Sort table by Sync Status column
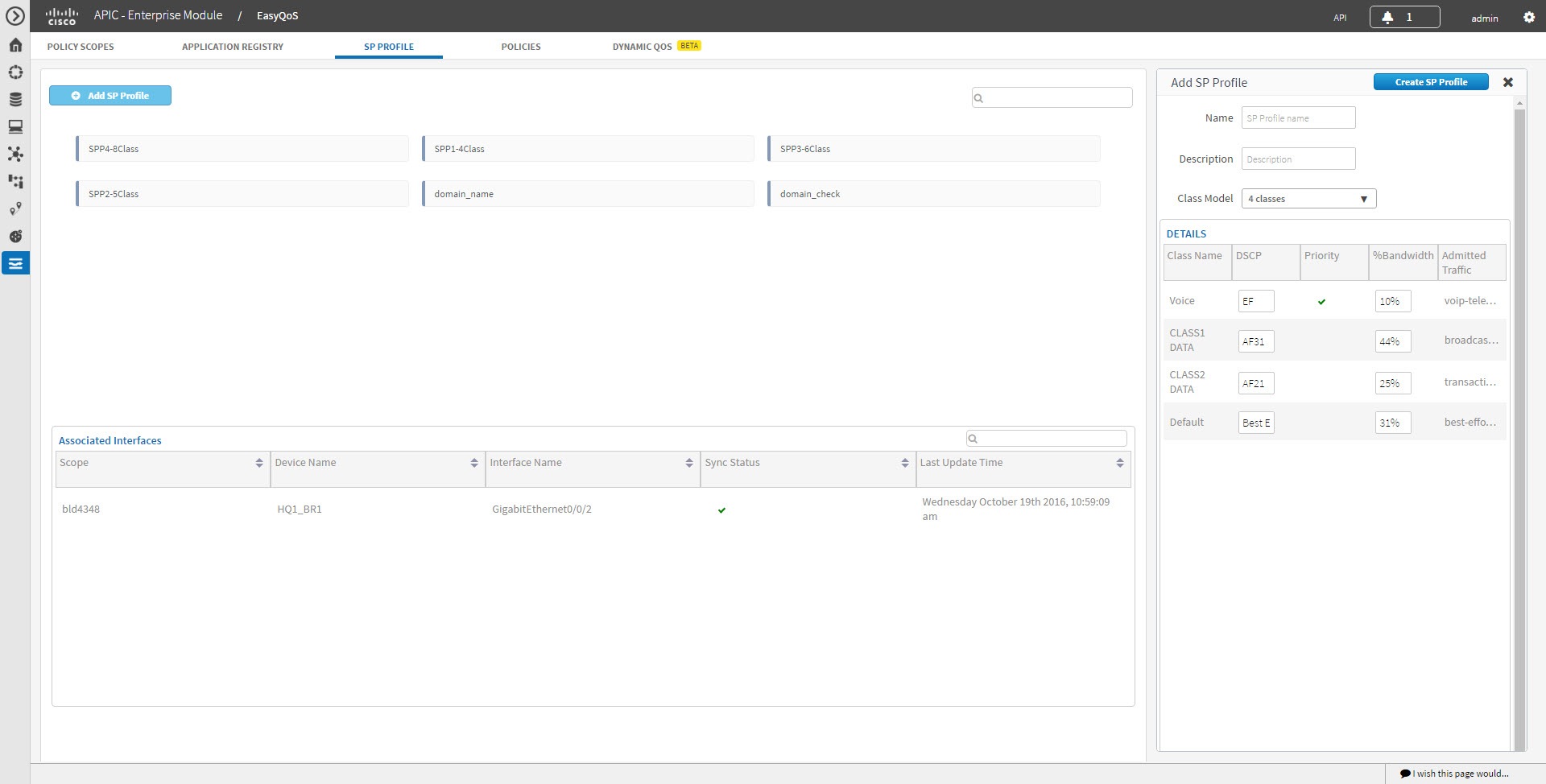This screenshot has width=1546, height=784. (905, 463)
